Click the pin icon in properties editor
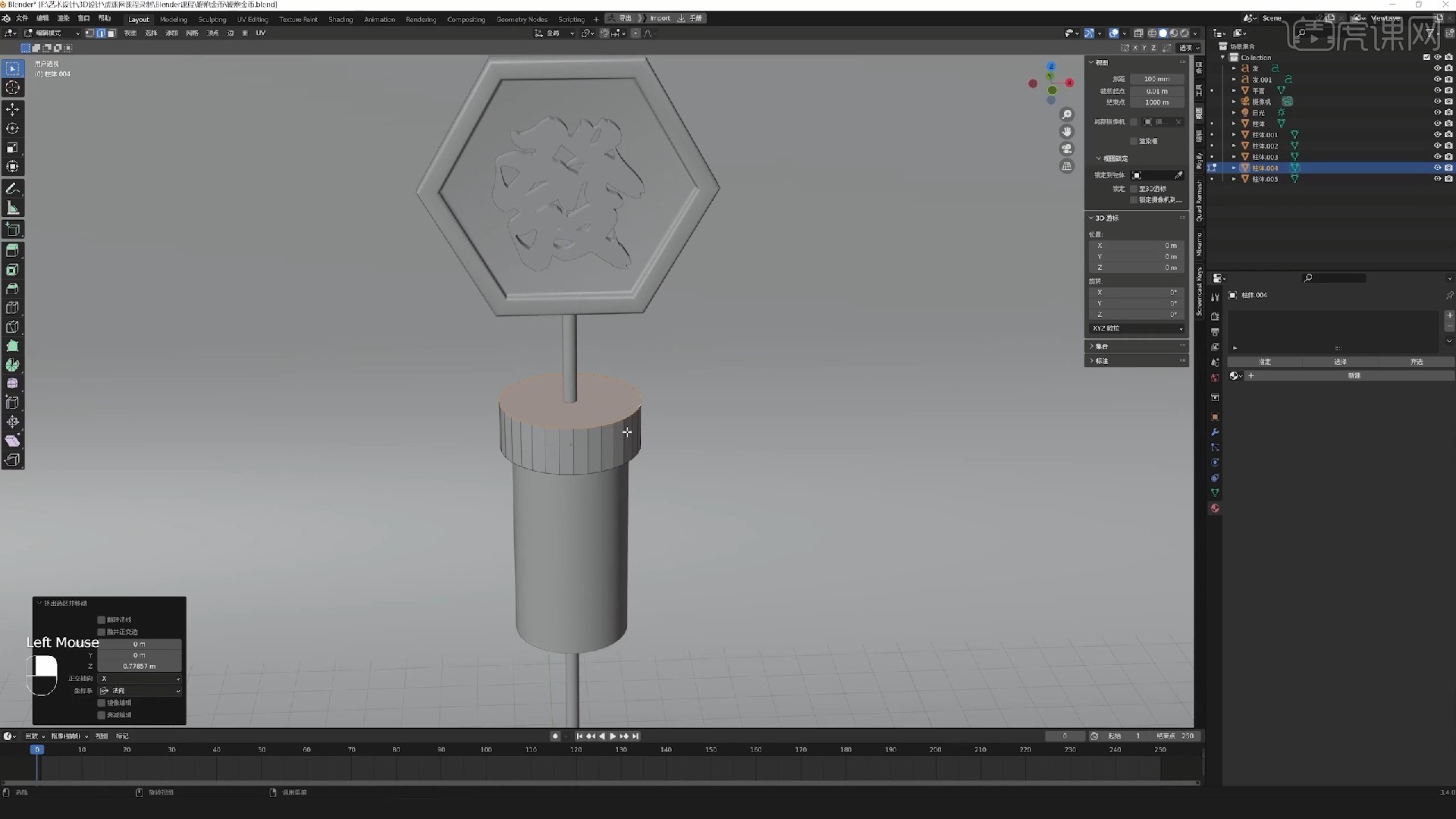The height and width of the screenshot is (819, 1456). pos(1449,295)
